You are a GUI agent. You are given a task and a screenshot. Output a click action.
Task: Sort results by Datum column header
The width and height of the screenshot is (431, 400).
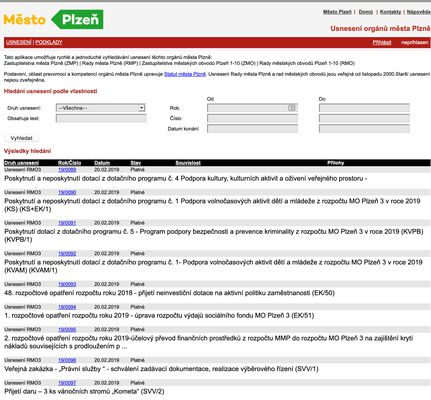(102, 163)
